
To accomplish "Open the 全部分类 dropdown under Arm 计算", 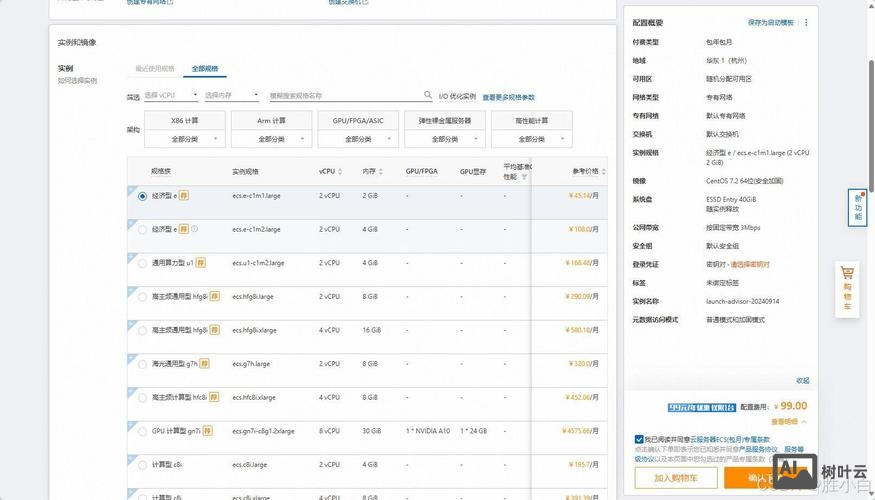I will [271, 139].
